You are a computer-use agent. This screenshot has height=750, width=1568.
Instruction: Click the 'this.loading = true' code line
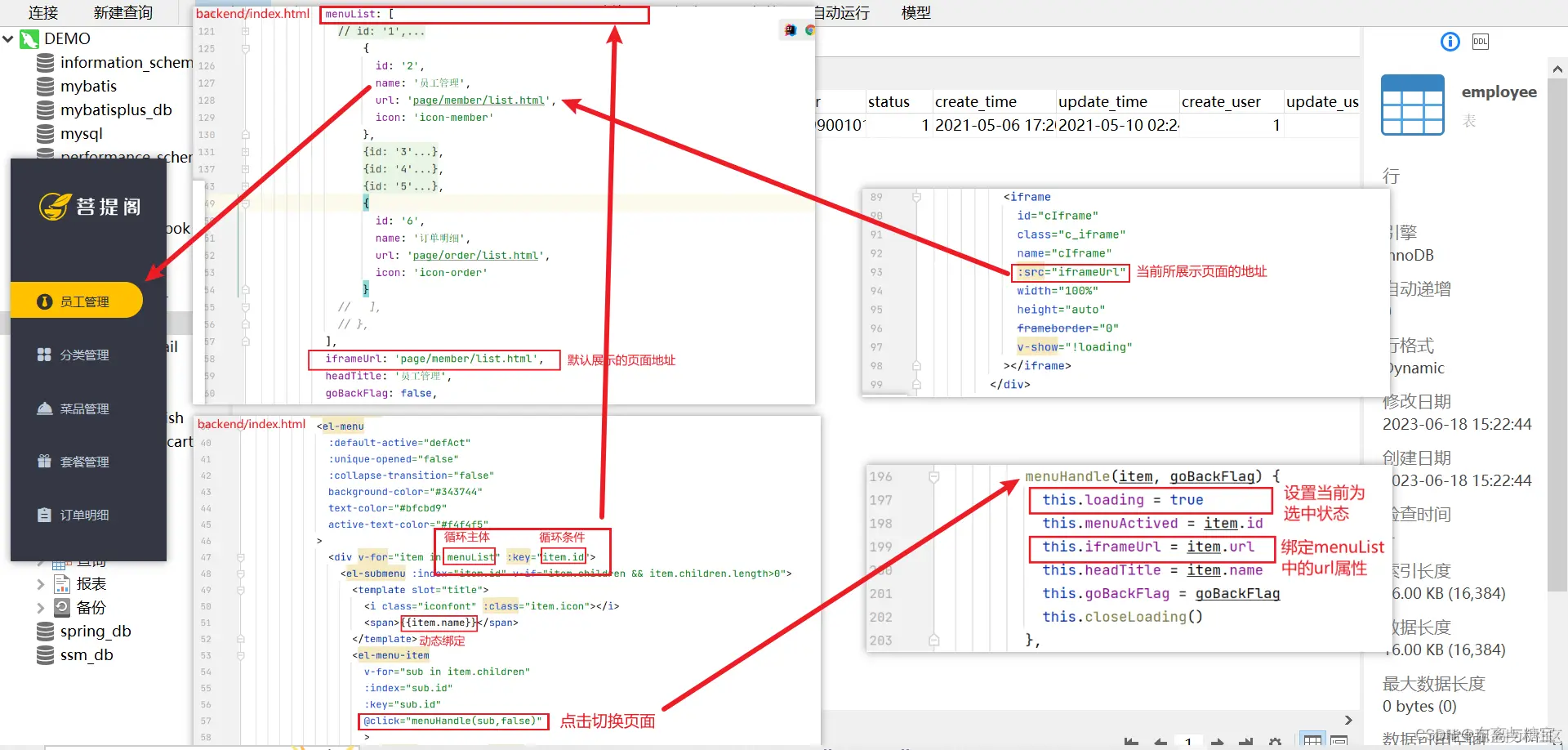pos(1122,500)
